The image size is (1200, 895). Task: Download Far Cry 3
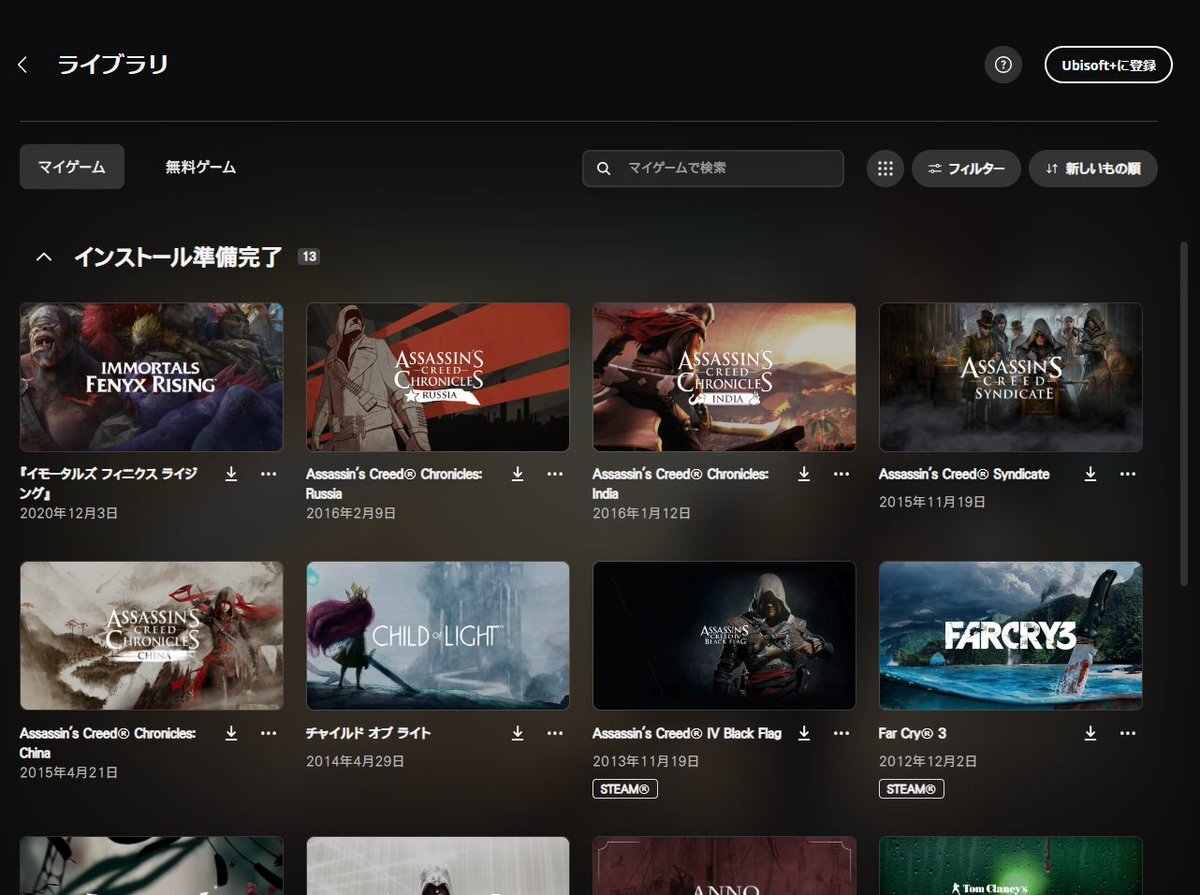pyautogui.click(x=1090, y=733)
